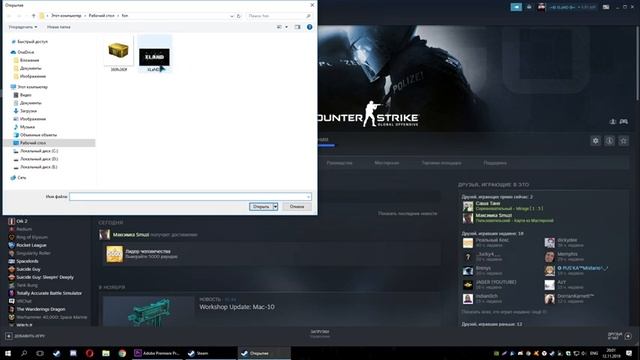Switch to Adobe Premiere Pro taskbar button
The height and width of the screenshot is (360, 640).
click(157, 353)
